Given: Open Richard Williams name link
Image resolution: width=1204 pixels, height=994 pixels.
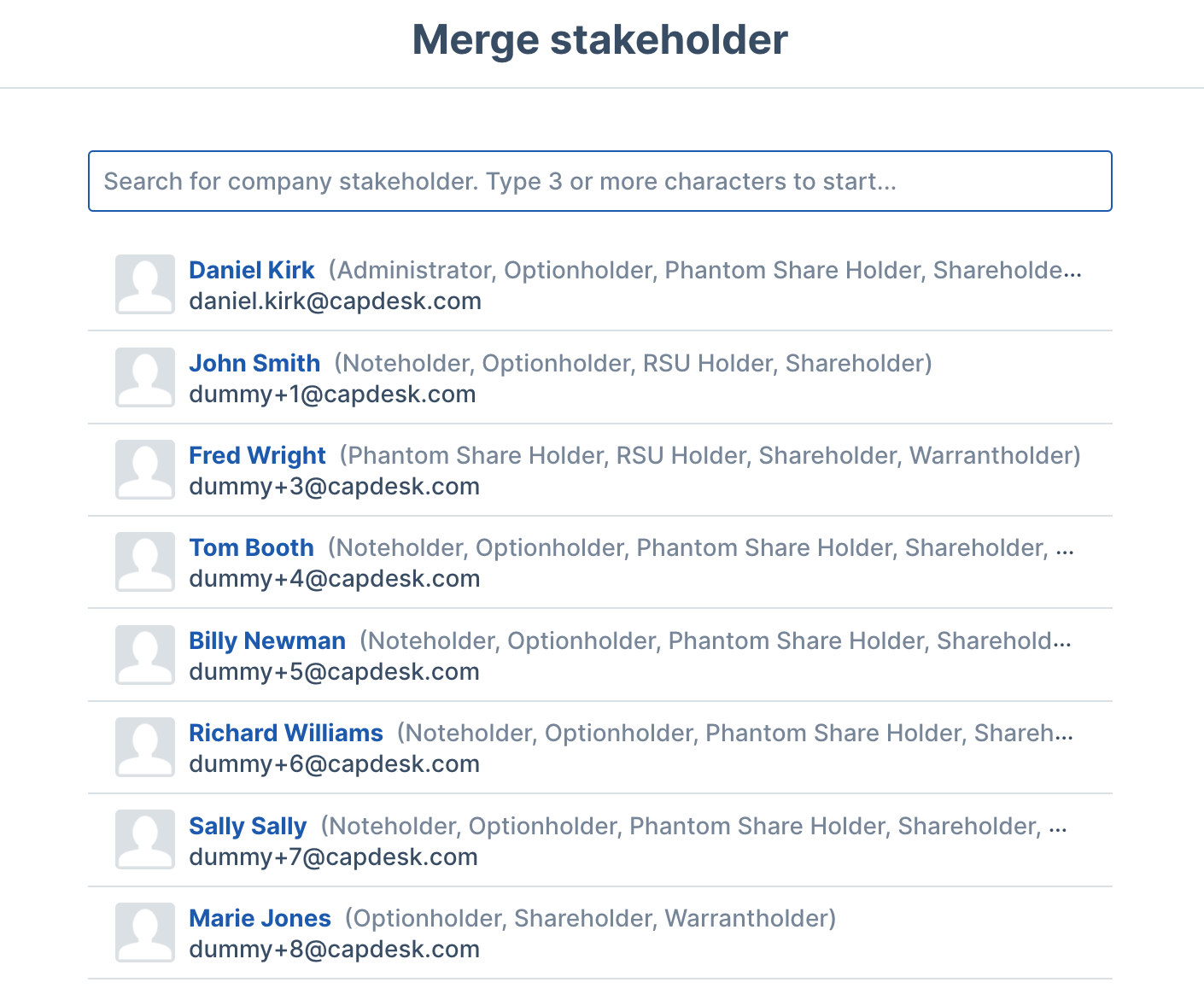Looking at the screenshot, I should click(x=286, y=733).
